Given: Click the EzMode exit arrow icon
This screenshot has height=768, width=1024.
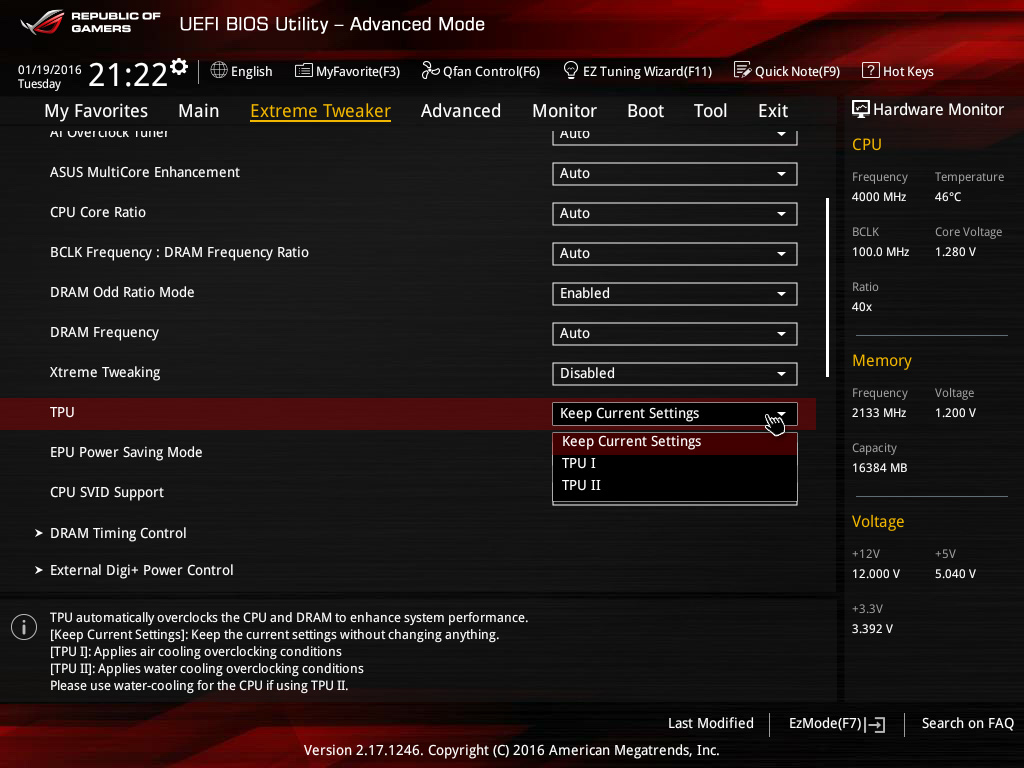Looking at the screenshot, I should 876,724.
